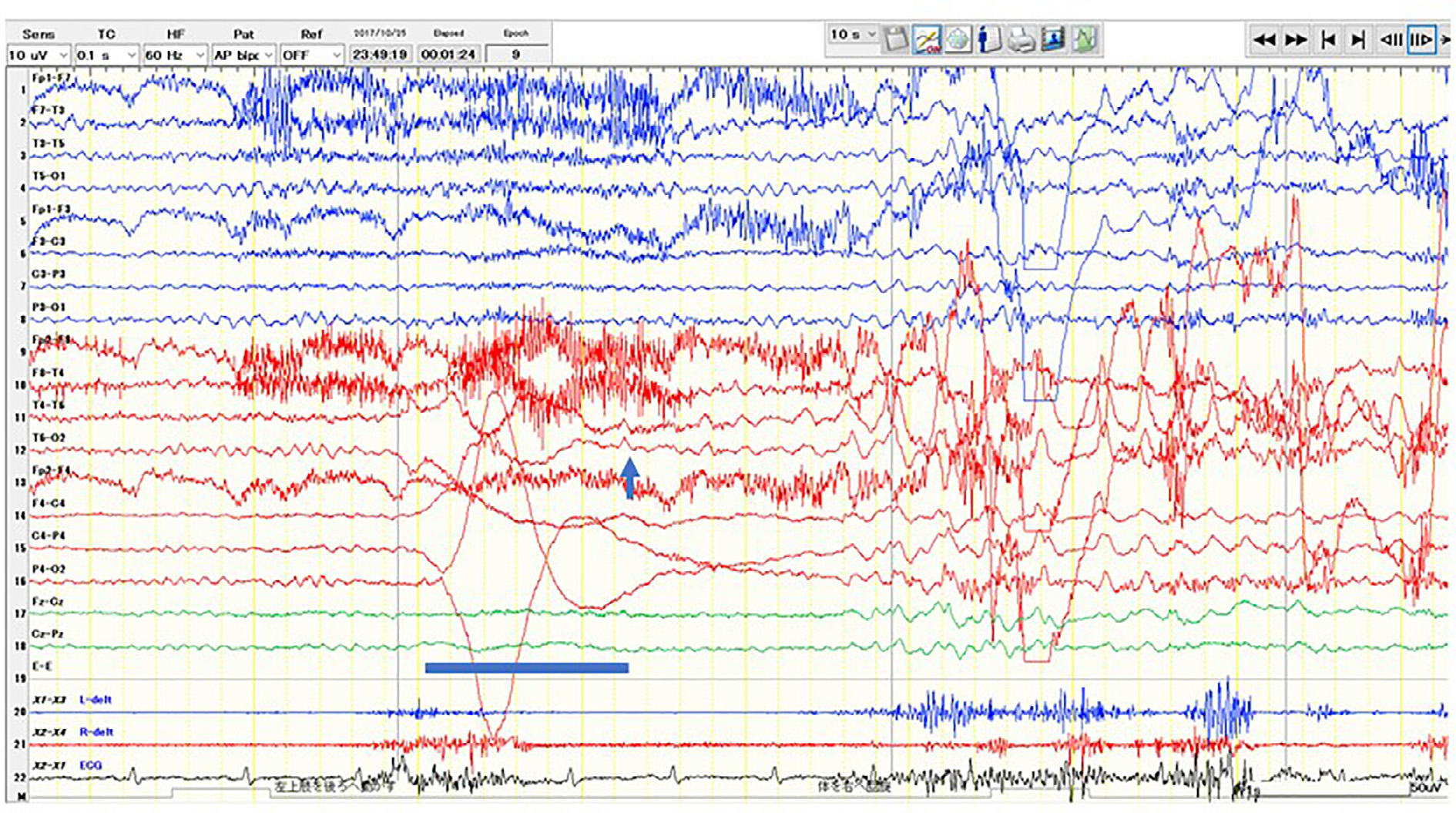Click the printer icon in the toolbar
This screenshot has width=1456, height=813.
pos(1021,39)
